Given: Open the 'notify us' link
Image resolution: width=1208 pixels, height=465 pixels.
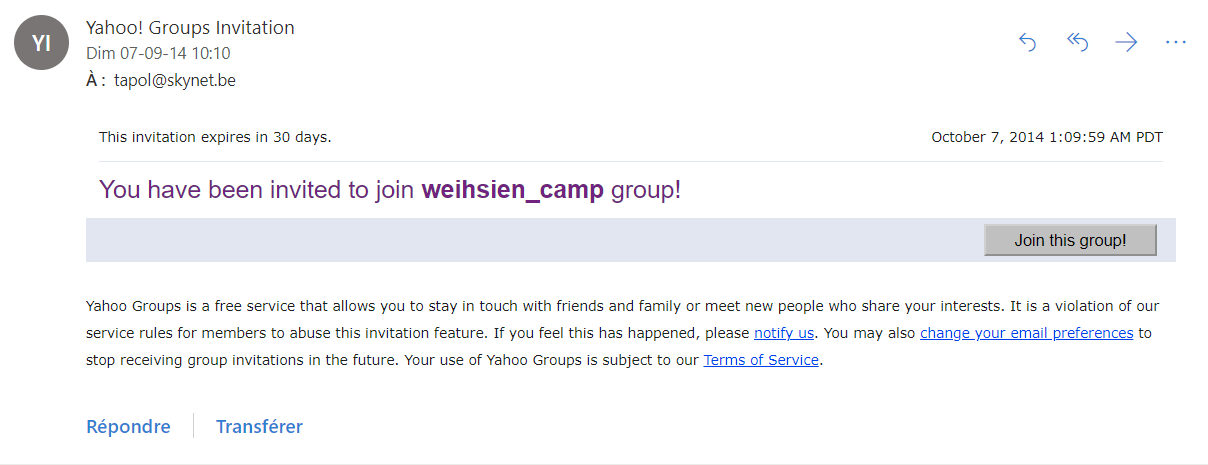Looking at the screenshot, I should pos(784,333).
